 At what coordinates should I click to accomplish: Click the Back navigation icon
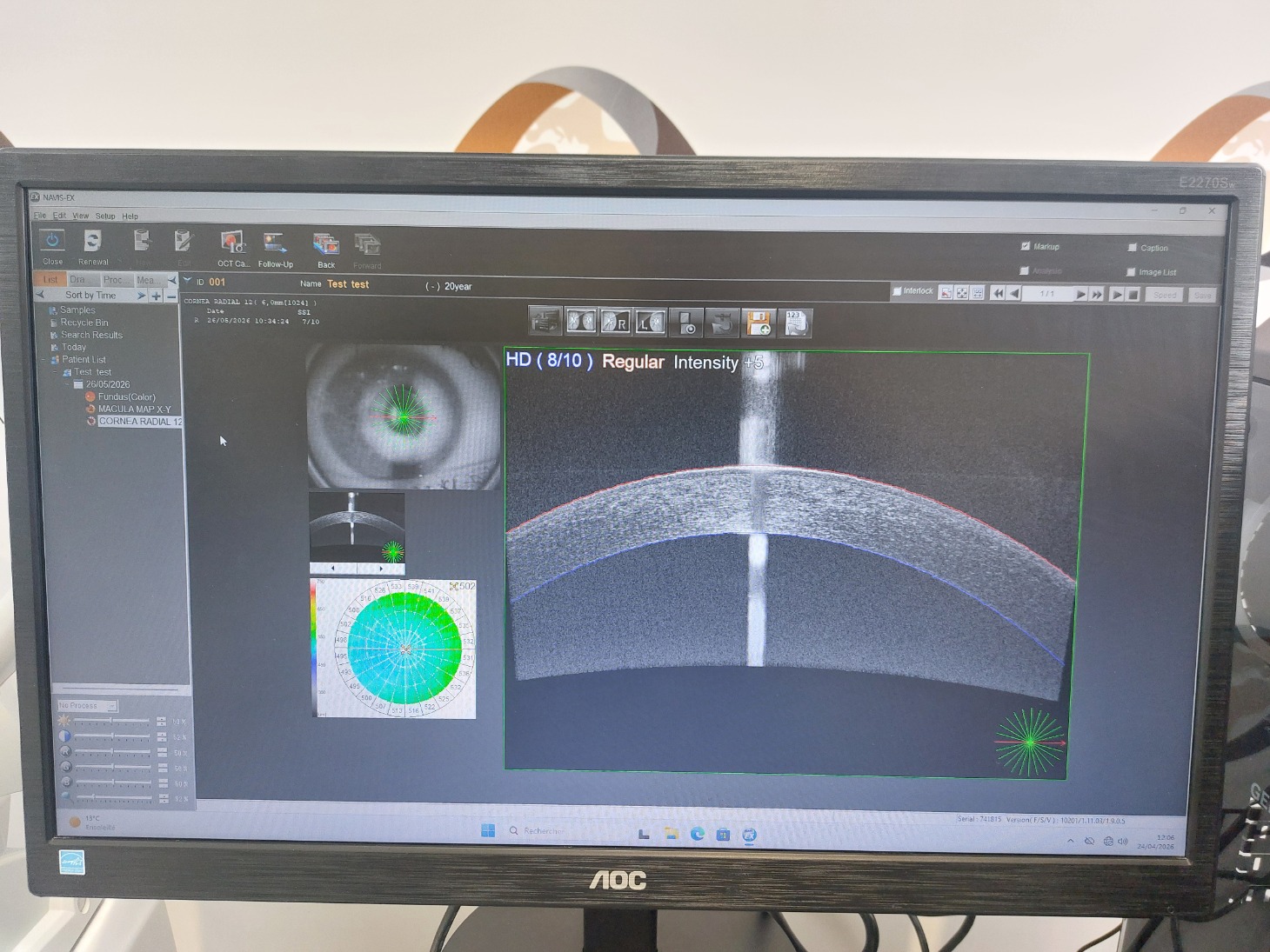[326, 245]
